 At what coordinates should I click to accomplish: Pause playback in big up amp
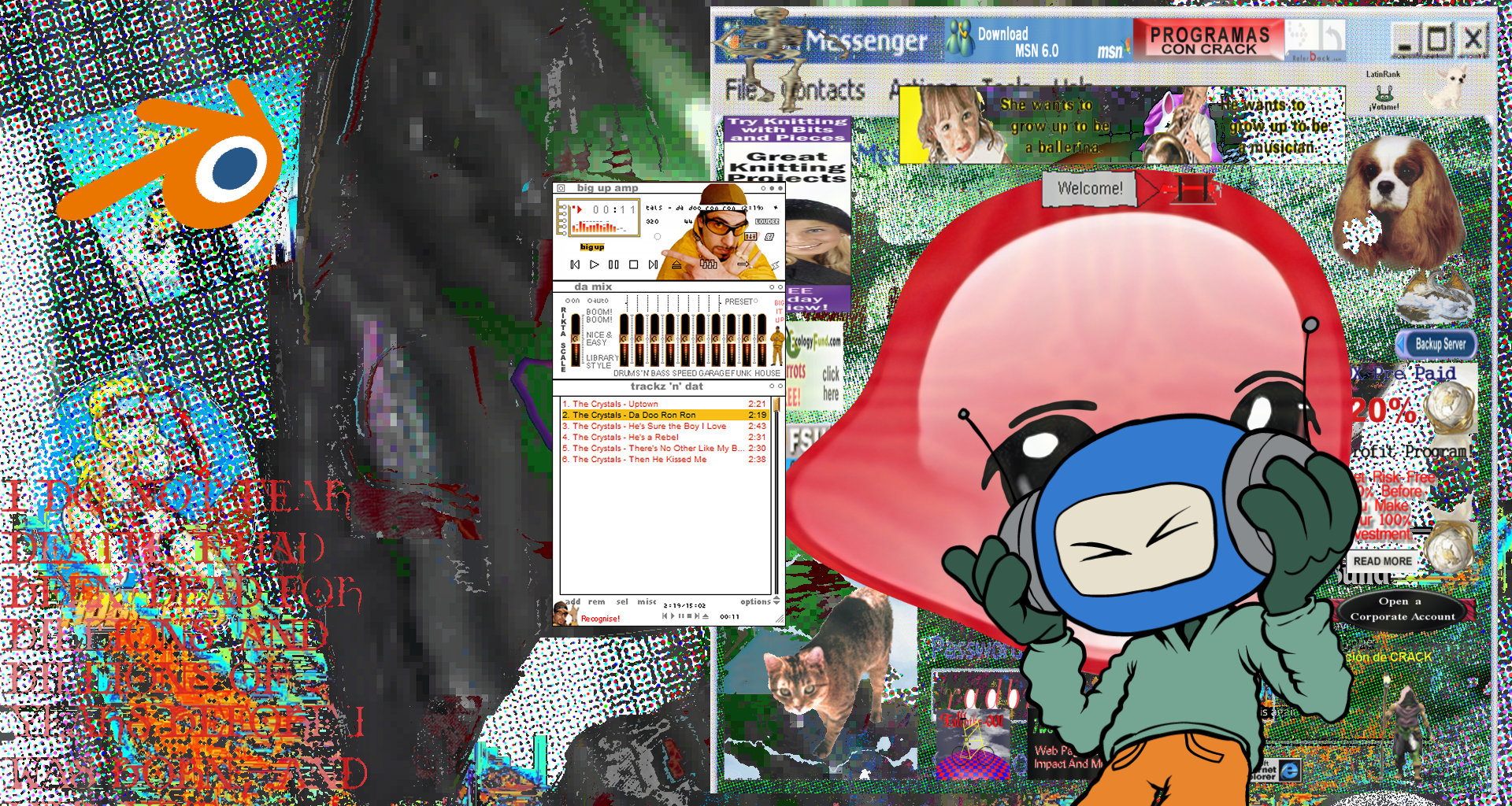click(x=613, y=264)
